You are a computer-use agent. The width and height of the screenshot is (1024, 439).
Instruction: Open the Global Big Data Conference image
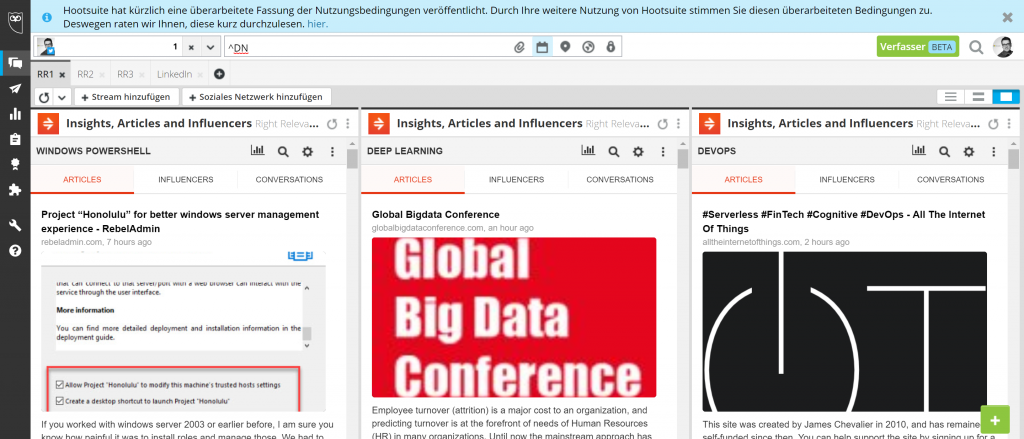(514, 317)
